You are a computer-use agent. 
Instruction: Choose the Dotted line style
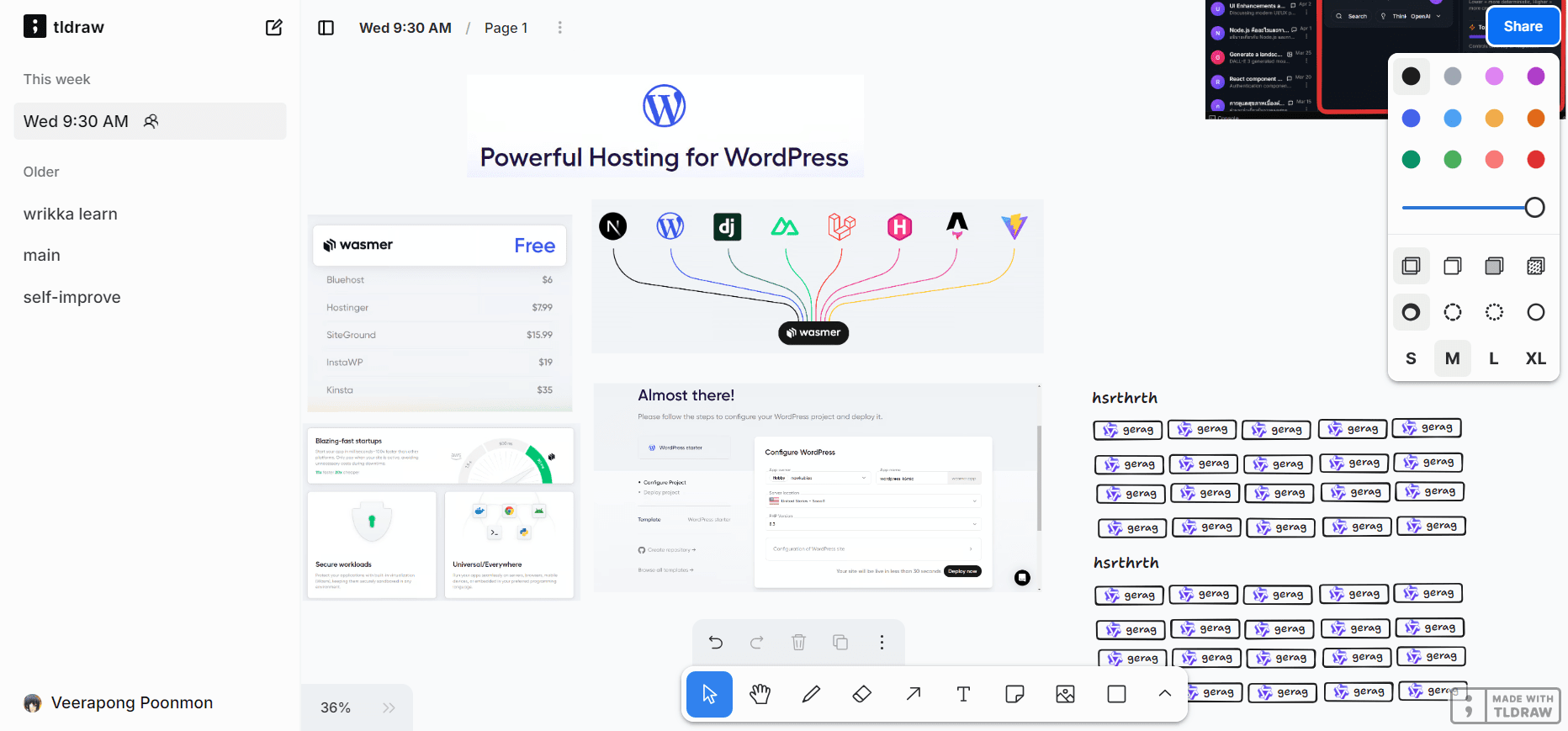pyautogui.click(x=1494, y=312)
